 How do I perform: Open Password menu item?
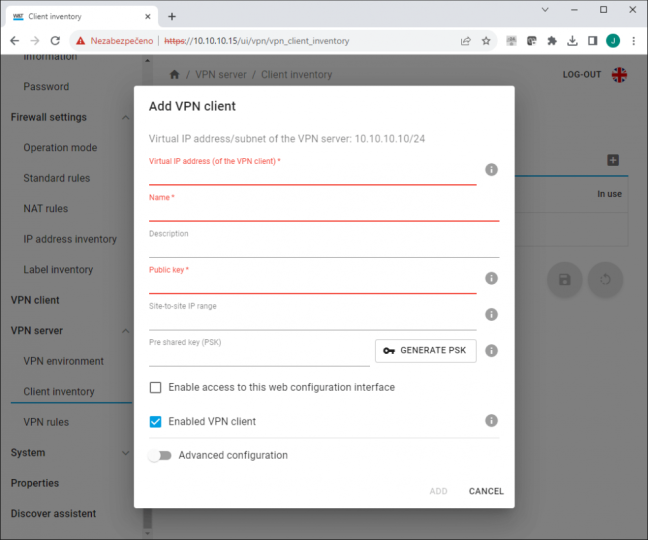pos(46,87)
